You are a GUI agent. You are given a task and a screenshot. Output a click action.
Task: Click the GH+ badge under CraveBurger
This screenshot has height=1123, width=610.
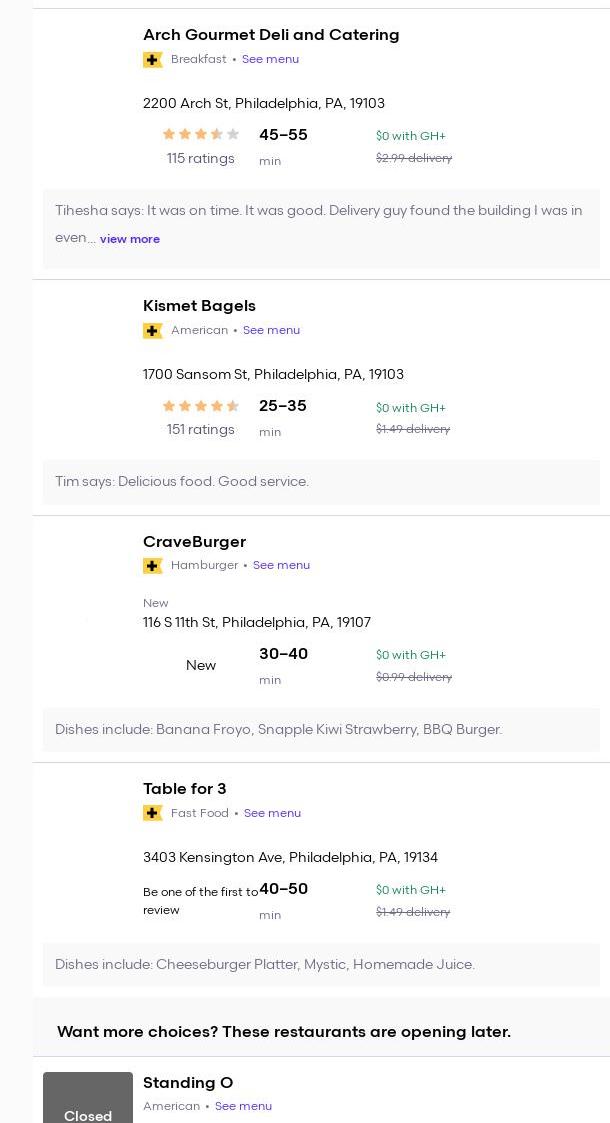click(x=153, y=566)
